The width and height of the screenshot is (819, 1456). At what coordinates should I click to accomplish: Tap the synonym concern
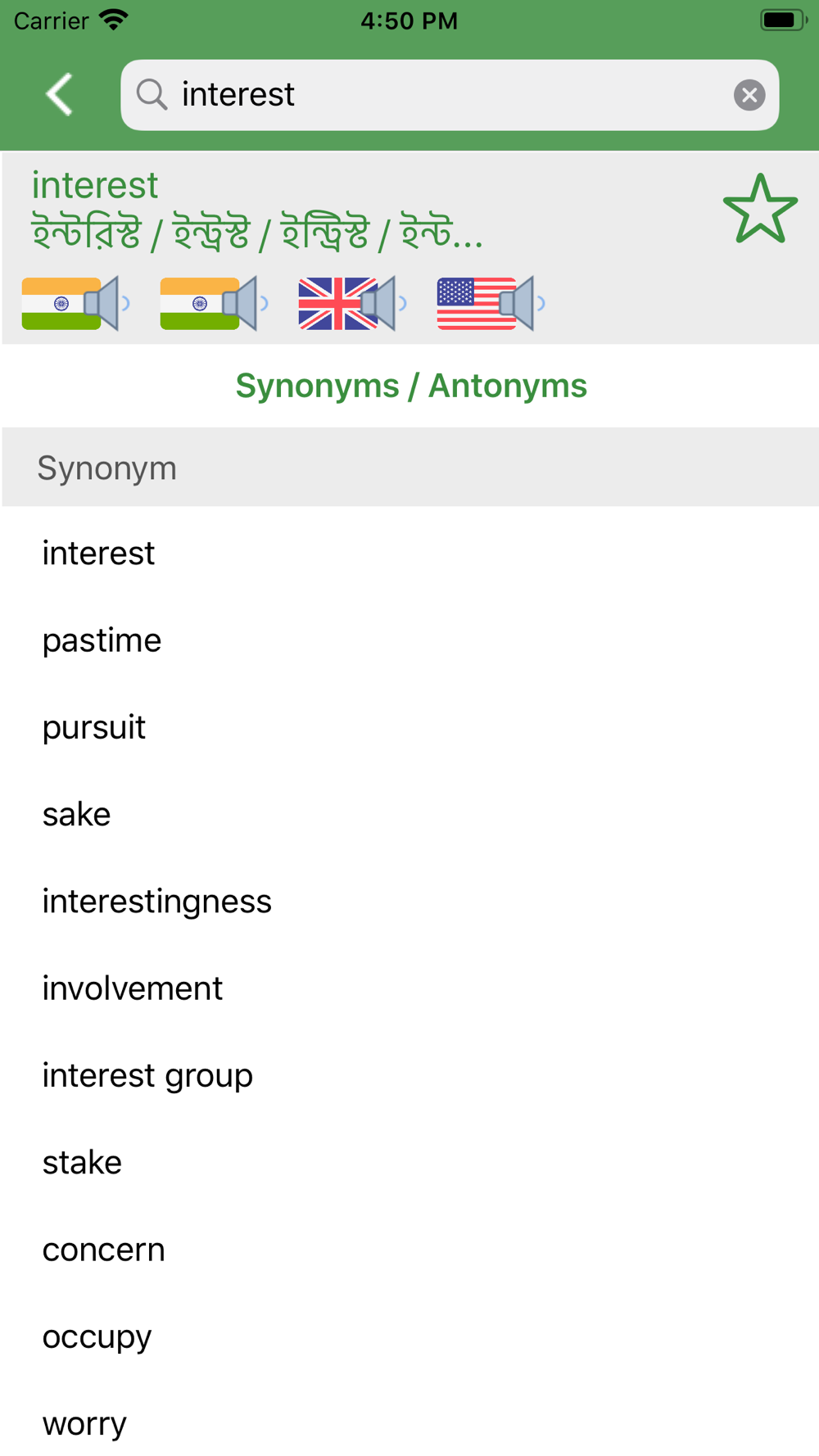[409, 1250]
